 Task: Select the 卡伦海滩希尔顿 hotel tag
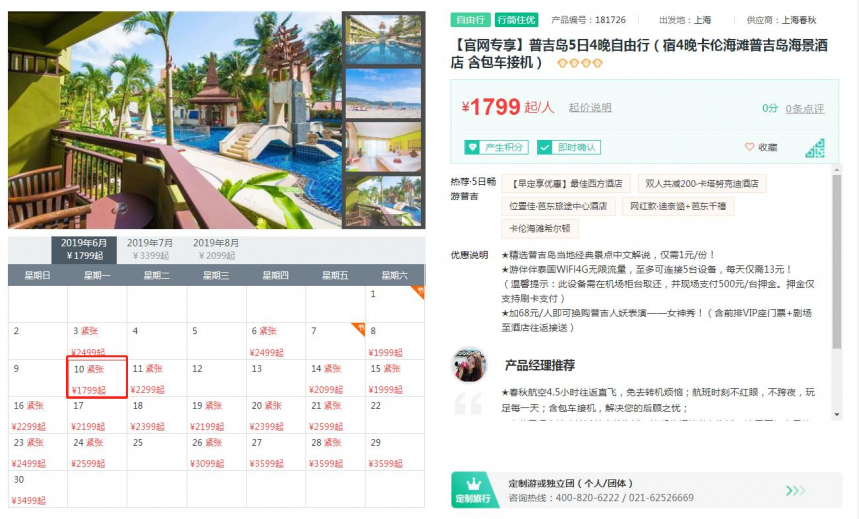540,229
